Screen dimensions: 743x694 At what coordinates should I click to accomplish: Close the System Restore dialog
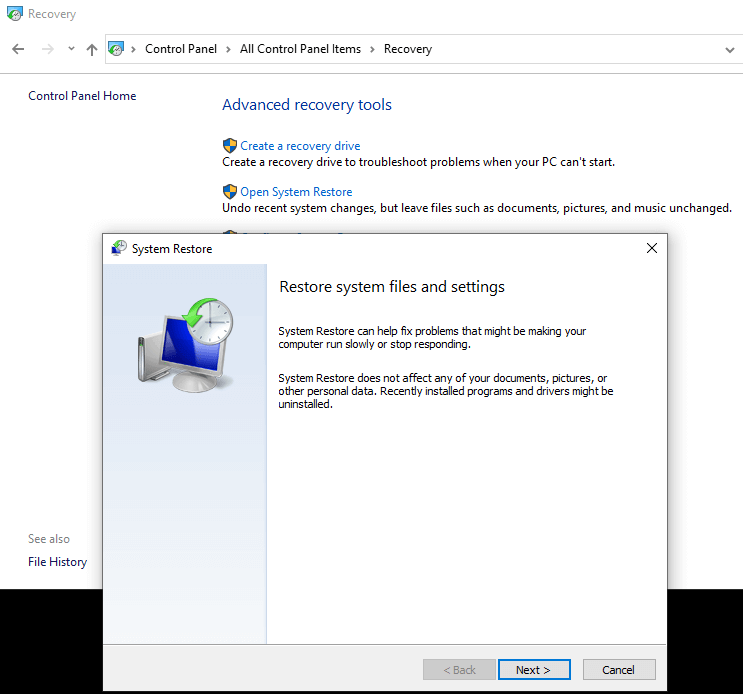click(x=652, y=248)
